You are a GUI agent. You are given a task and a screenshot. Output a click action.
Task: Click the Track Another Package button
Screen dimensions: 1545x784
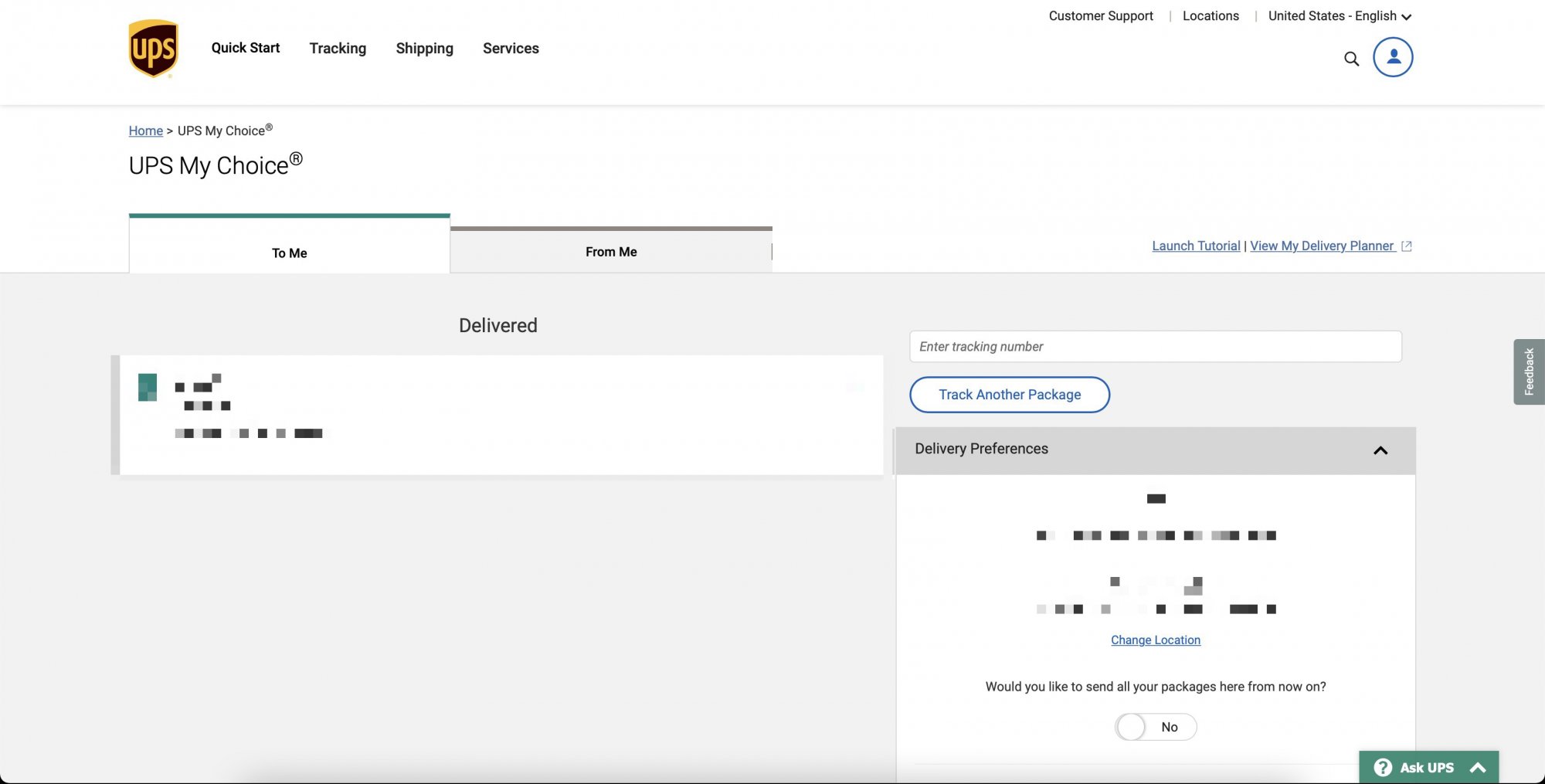[x=1010, y=395]
